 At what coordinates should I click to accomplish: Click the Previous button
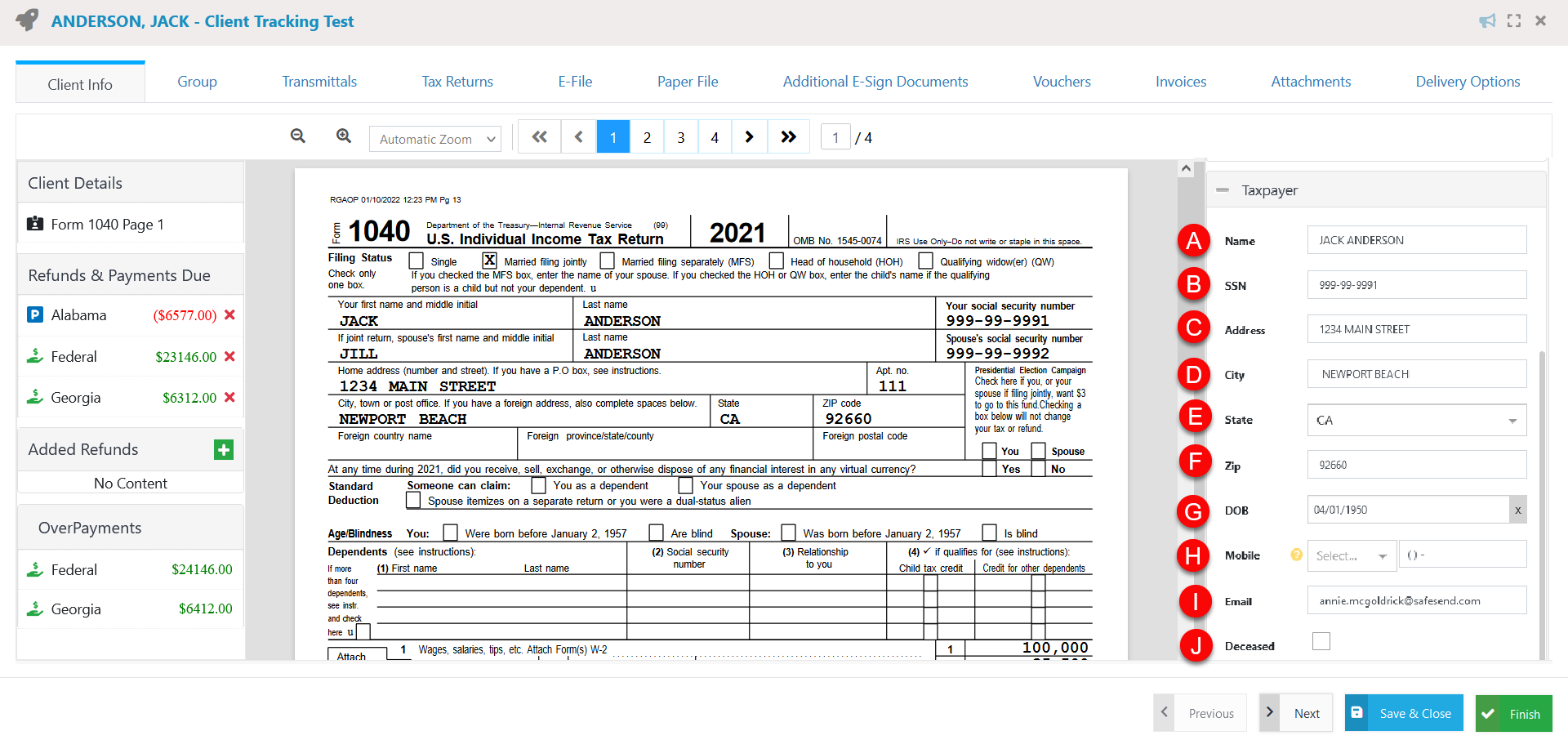1200,713
